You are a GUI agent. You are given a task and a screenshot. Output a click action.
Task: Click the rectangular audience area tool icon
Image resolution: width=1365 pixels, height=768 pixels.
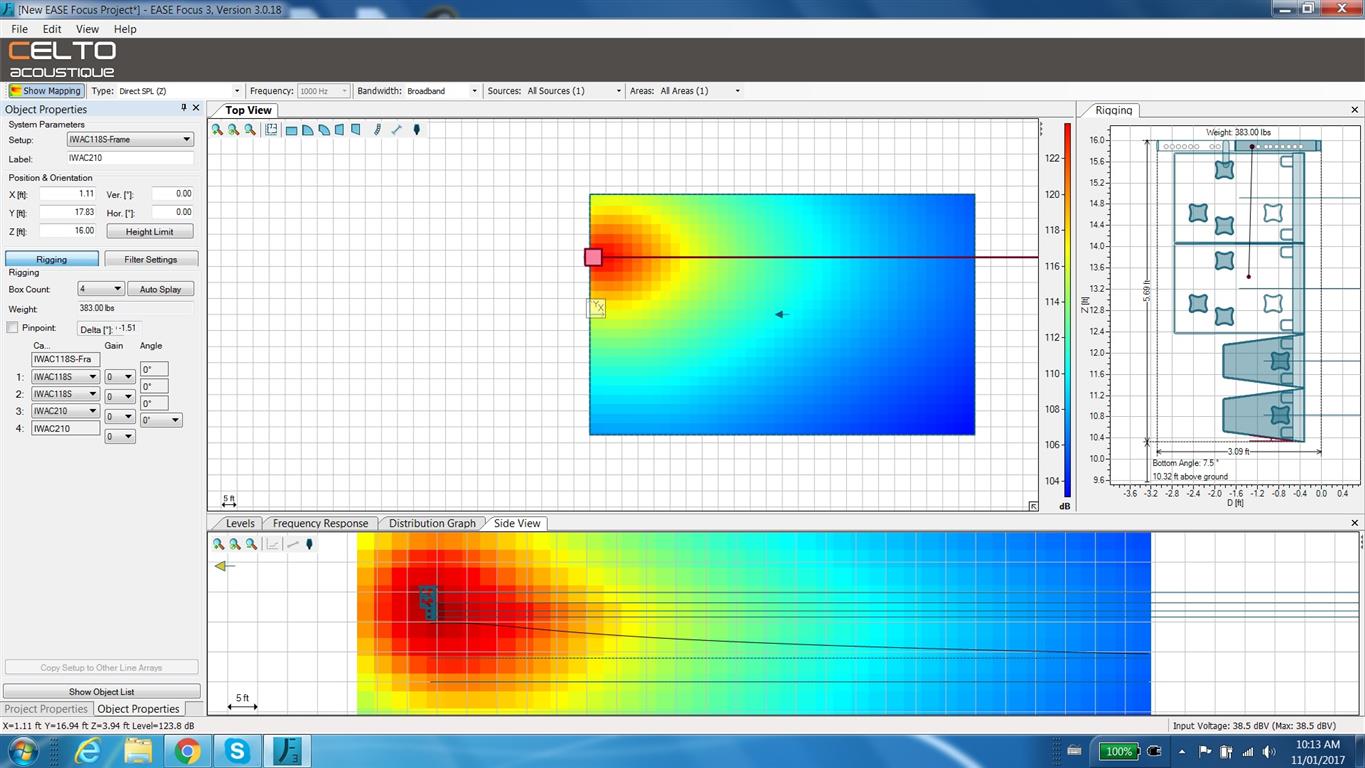coord(292,130)
